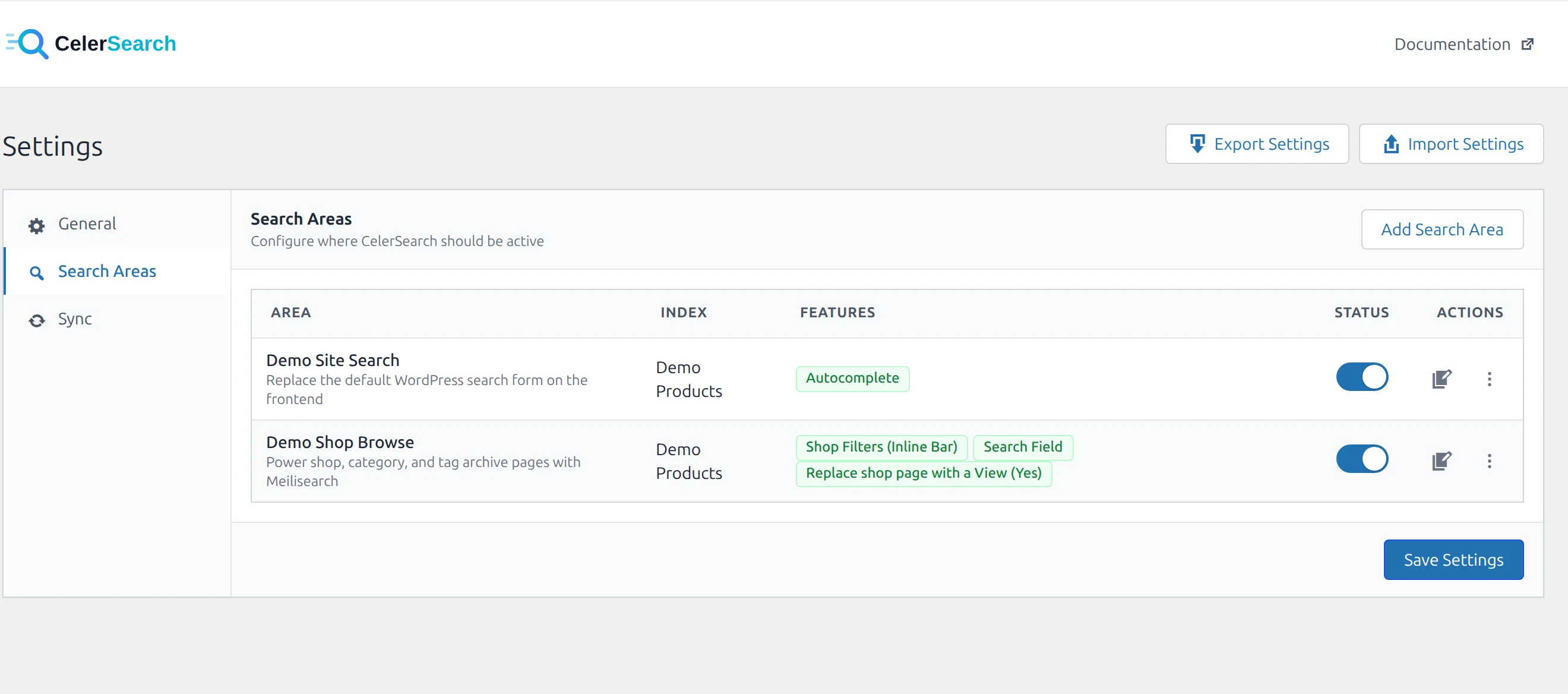Image resolution: width=1568 pixels, height=694 pixels.
Task: Click the Save Settings button
Action: [1453, 560]
